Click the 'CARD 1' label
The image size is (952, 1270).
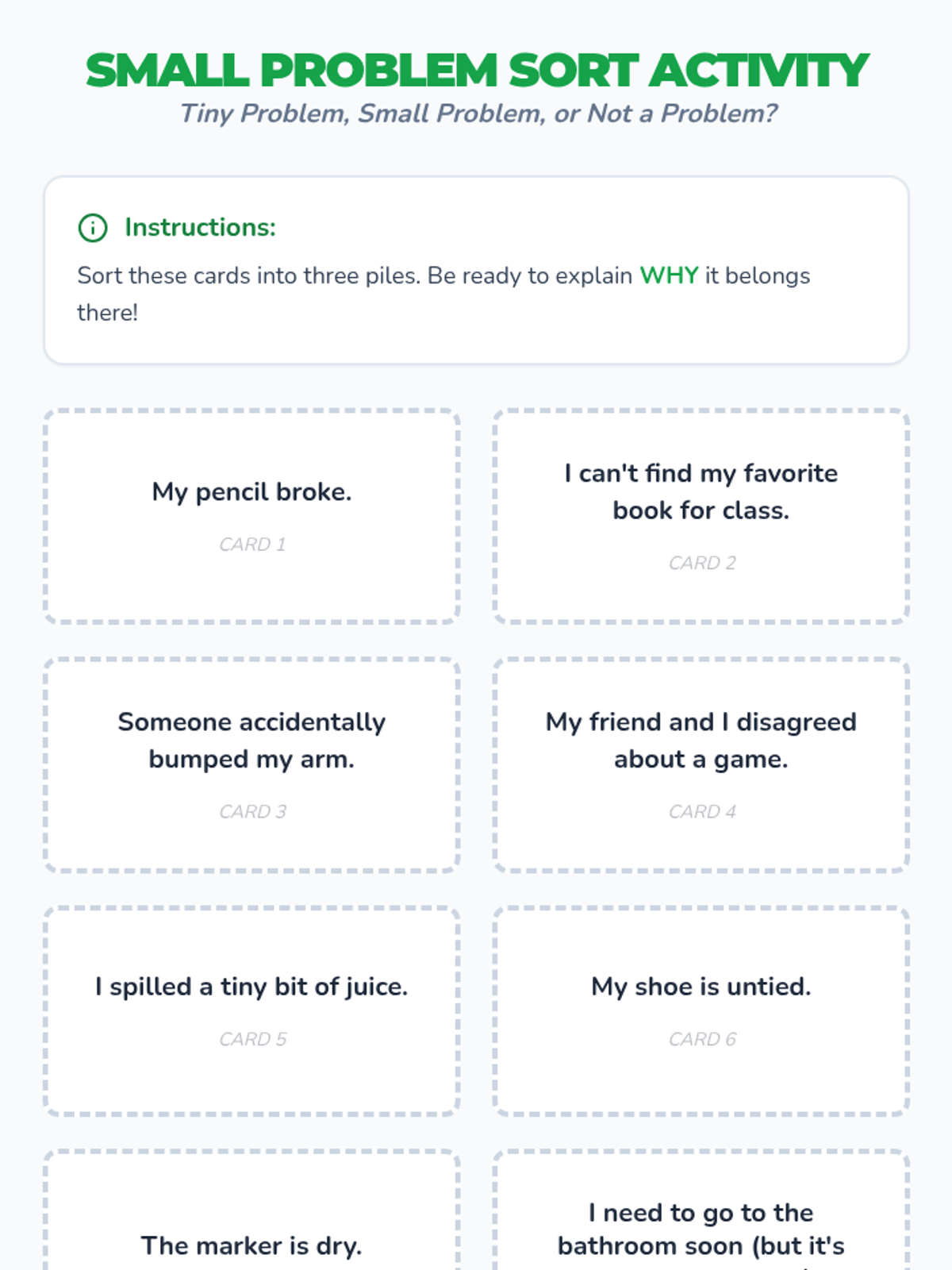point(252,545)
